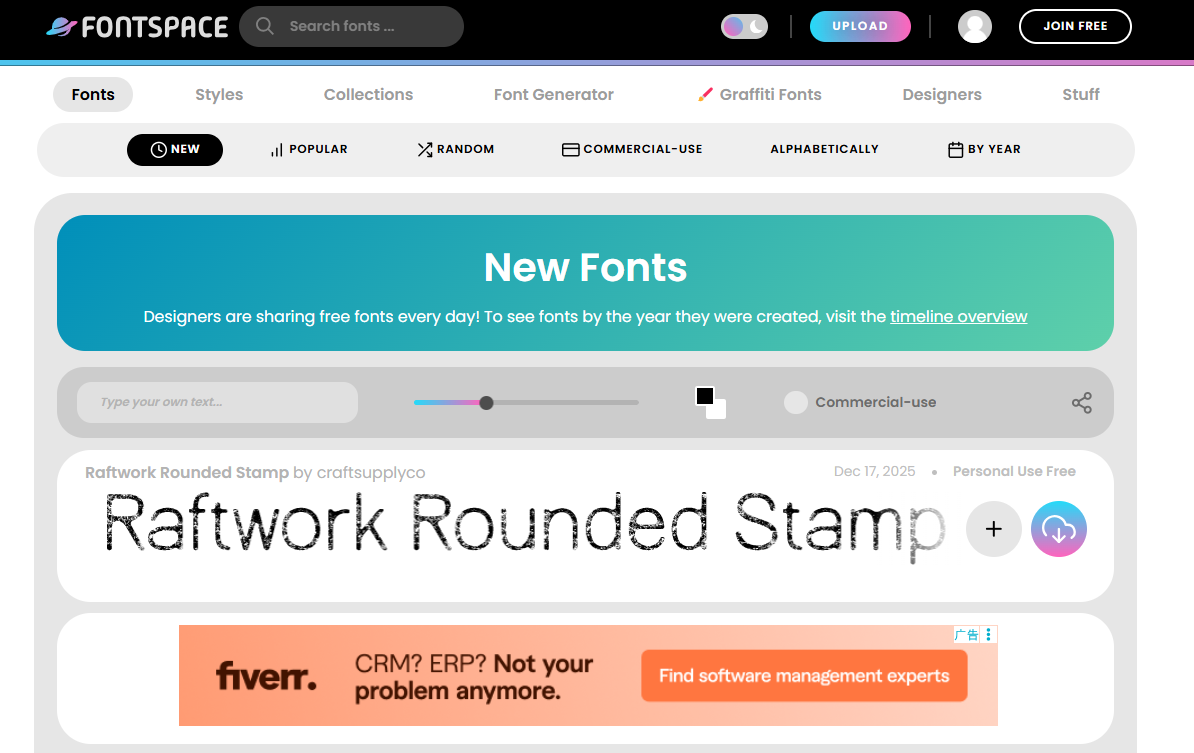Click the font size slider handle

[486, 403]
